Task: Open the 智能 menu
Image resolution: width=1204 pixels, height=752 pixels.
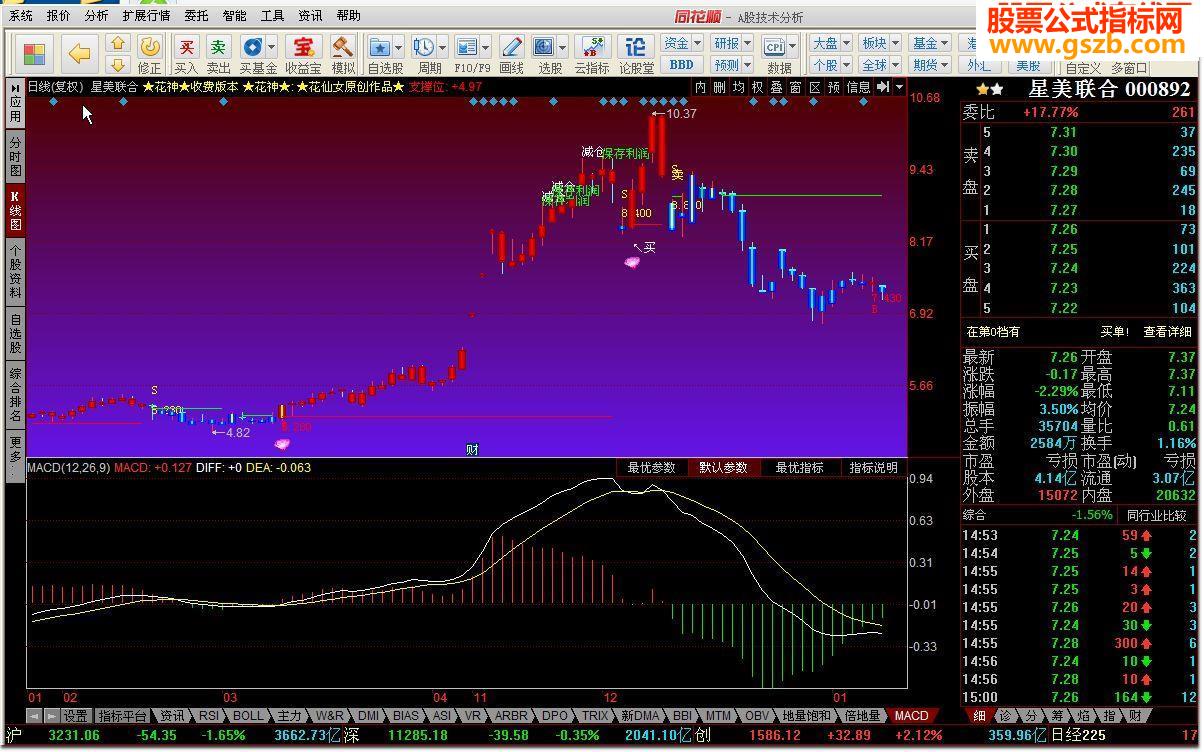Action: (235, 16)
